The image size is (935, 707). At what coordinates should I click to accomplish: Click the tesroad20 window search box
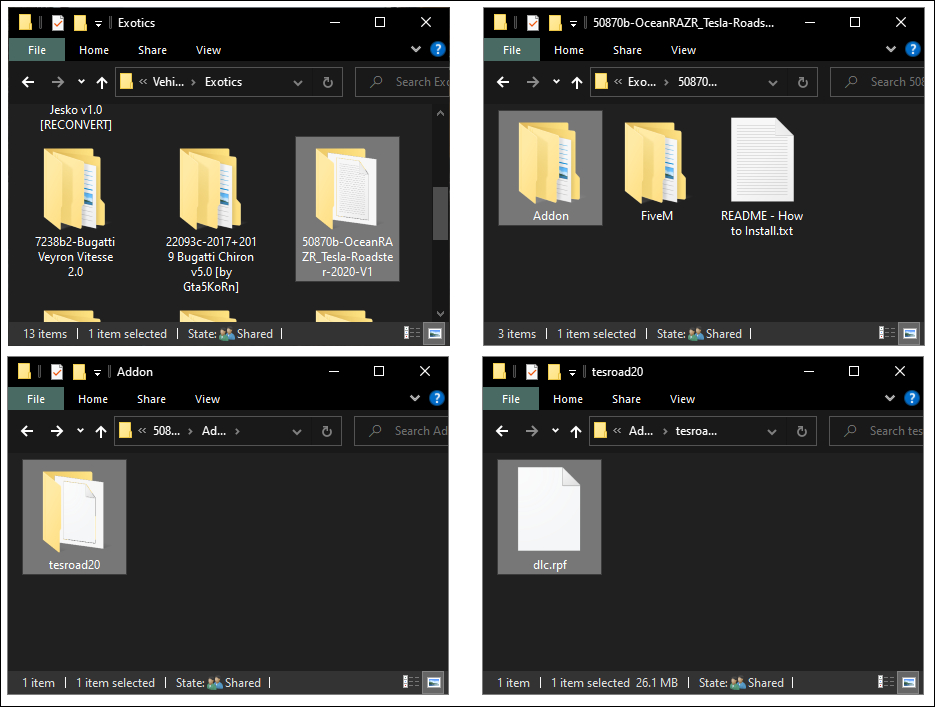click(x=877, y=431)
